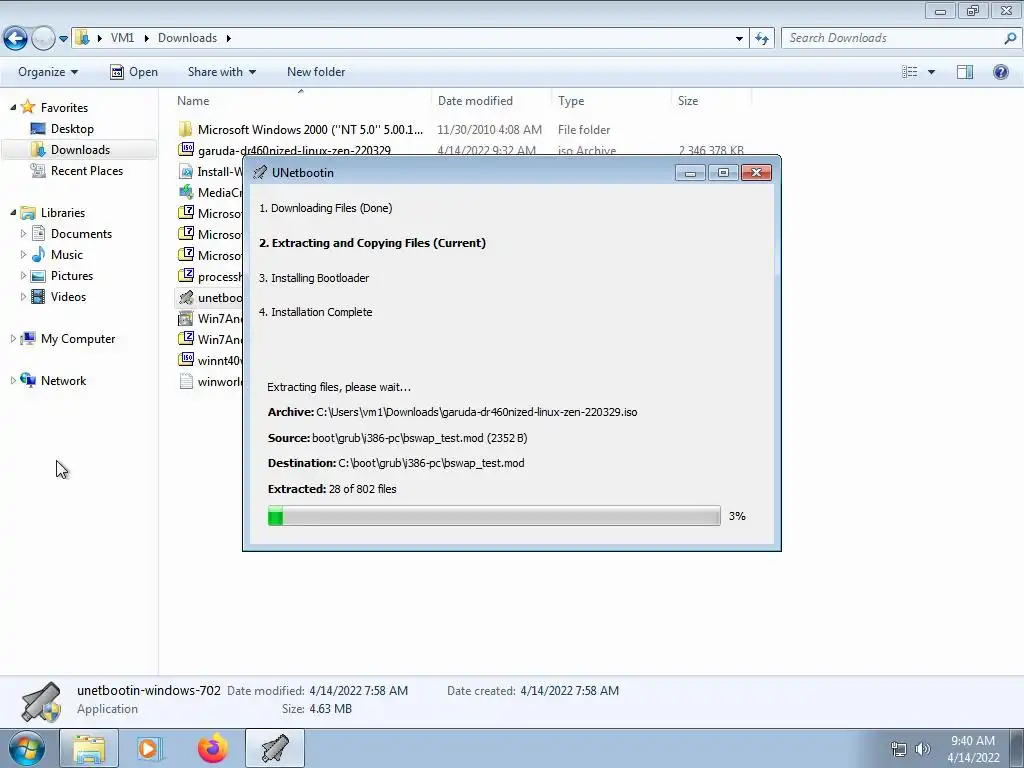Click the Explorer Help icon
The height and width of the screenshot is (768, 1024).
[1000, 72]
